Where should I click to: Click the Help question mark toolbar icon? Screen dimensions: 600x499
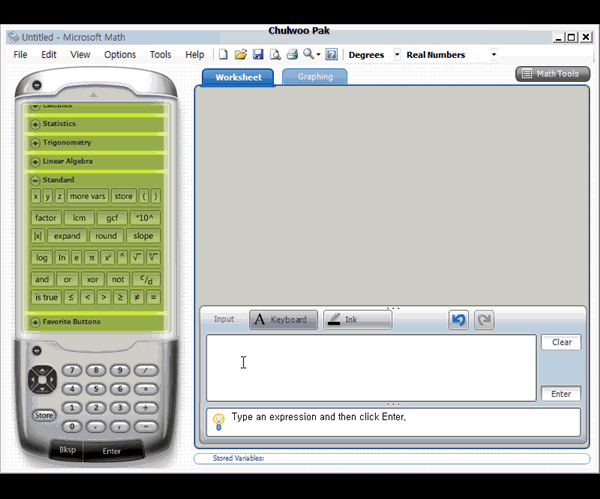click(x=331, y=54)
